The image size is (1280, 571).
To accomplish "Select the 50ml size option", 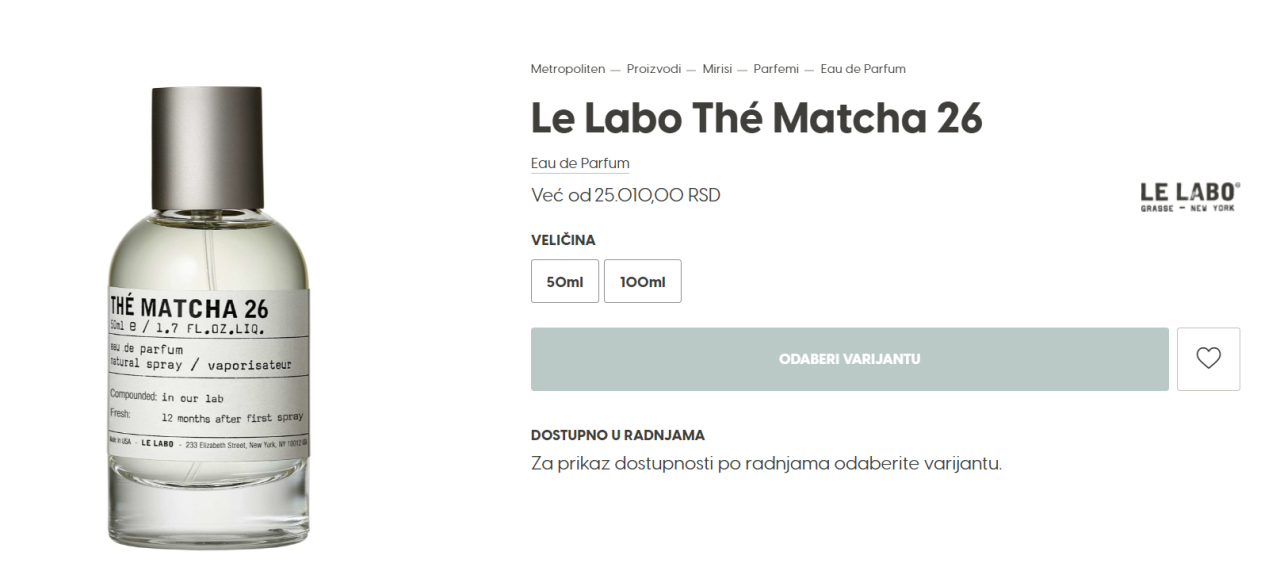I will [565, 281].
